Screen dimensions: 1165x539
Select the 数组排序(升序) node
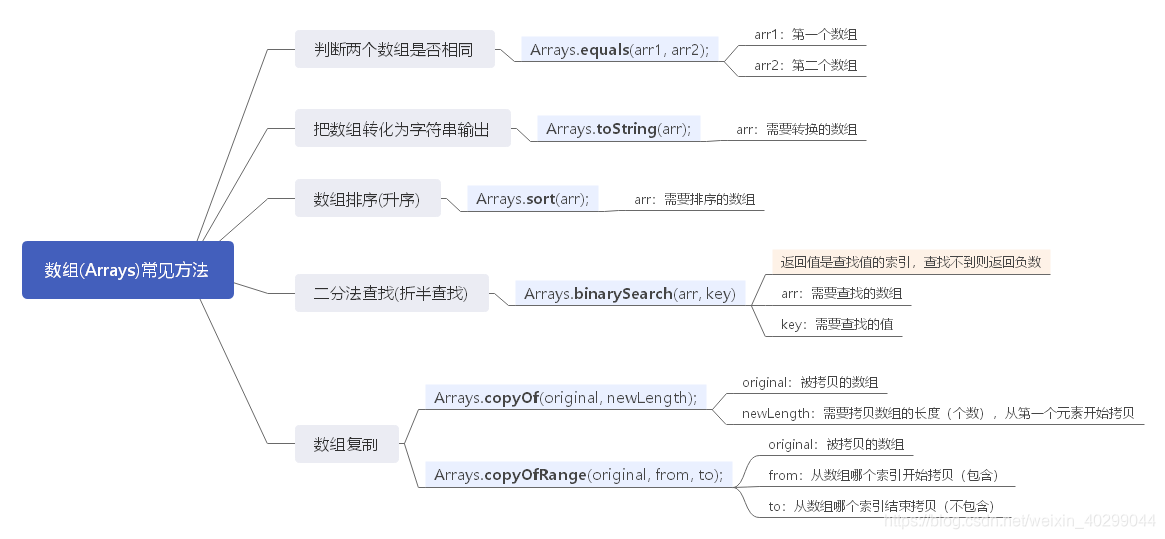(368, 199)
